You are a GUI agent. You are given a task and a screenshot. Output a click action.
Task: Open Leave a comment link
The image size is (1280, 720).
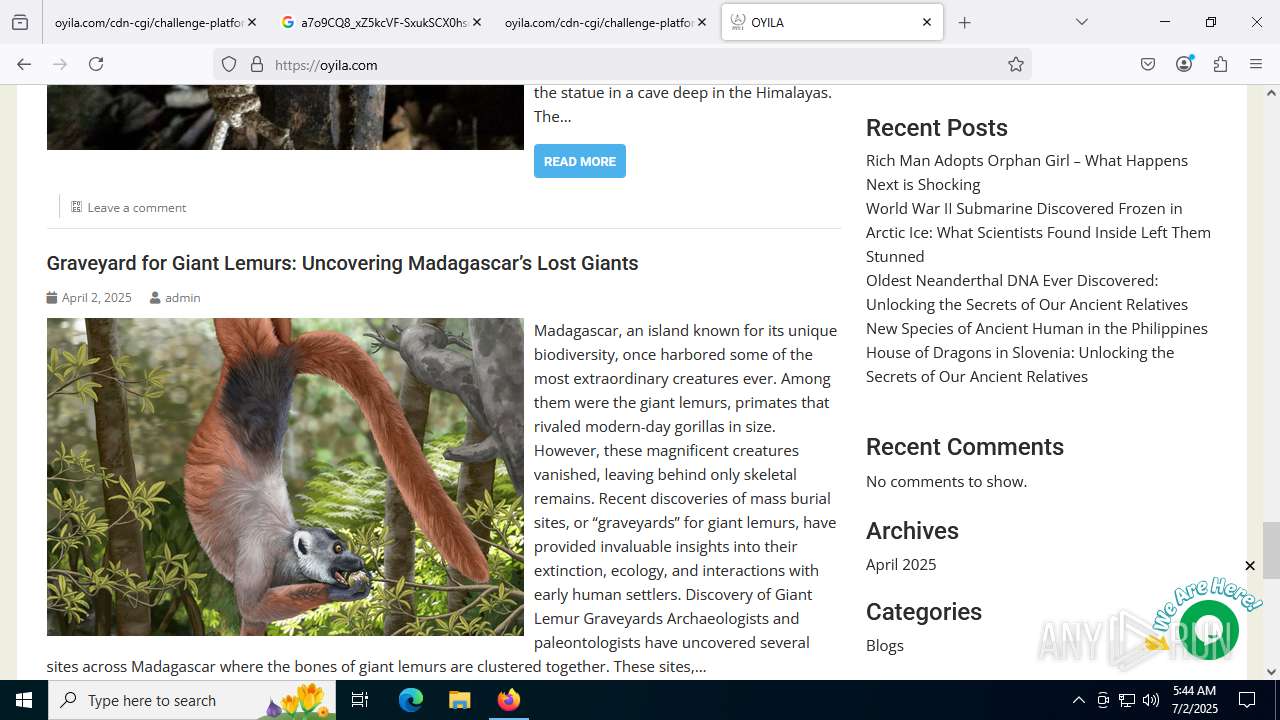(137, 208)
